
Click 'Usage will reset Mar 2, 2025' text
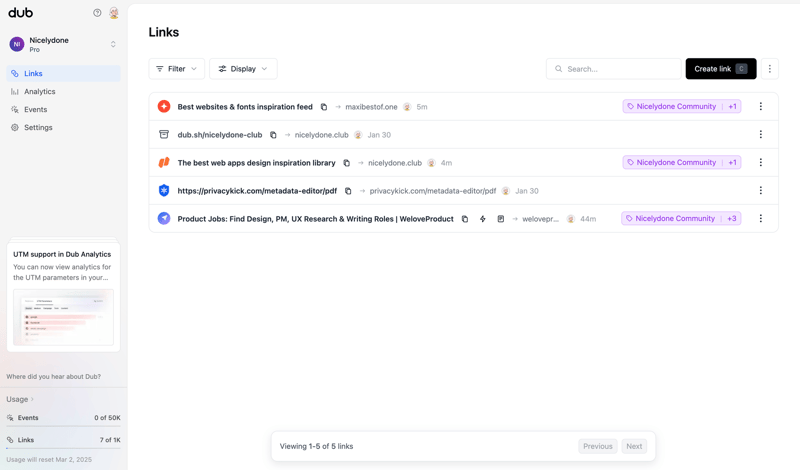coord(49,459)
